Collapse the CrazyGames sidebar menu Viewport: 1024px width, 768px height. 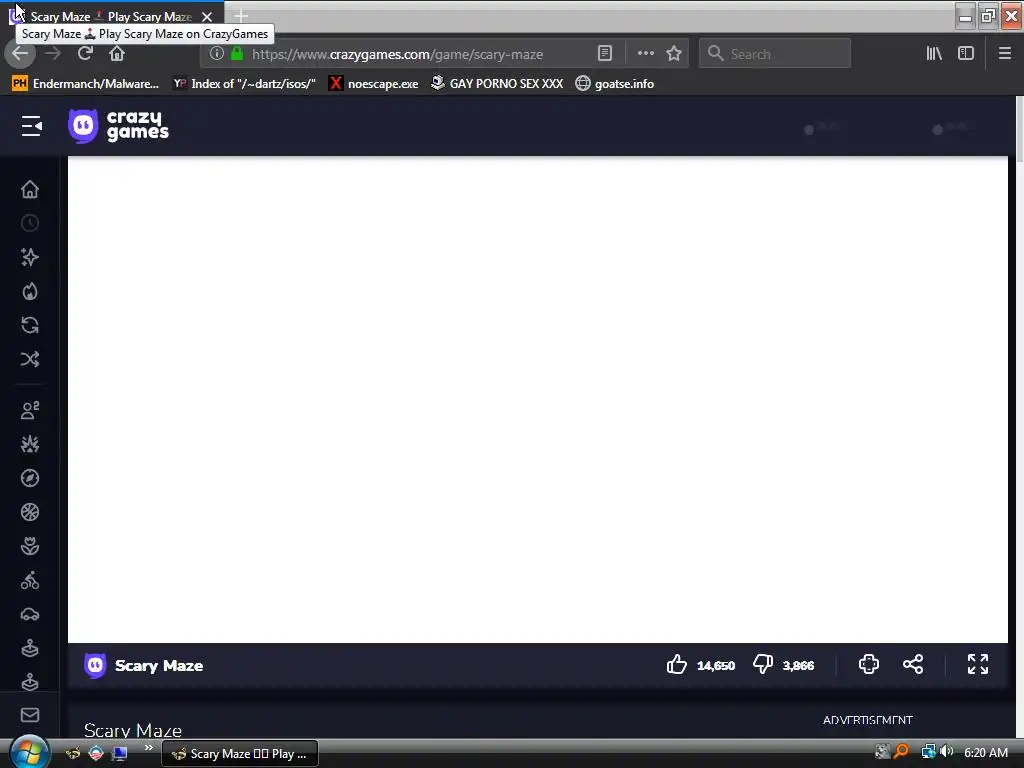(x=31, y=126)
